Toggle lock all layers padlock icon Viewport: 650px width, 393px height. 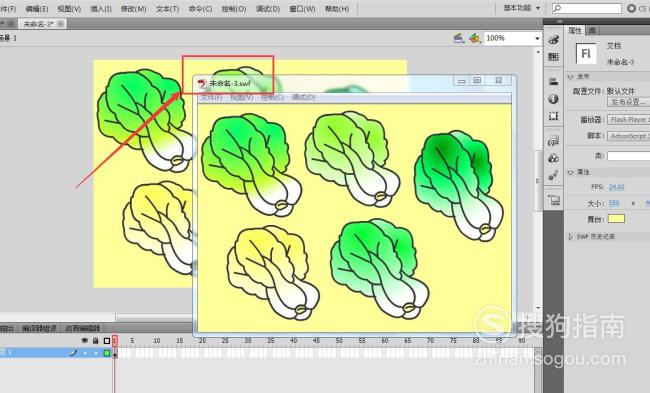(96, 341)
